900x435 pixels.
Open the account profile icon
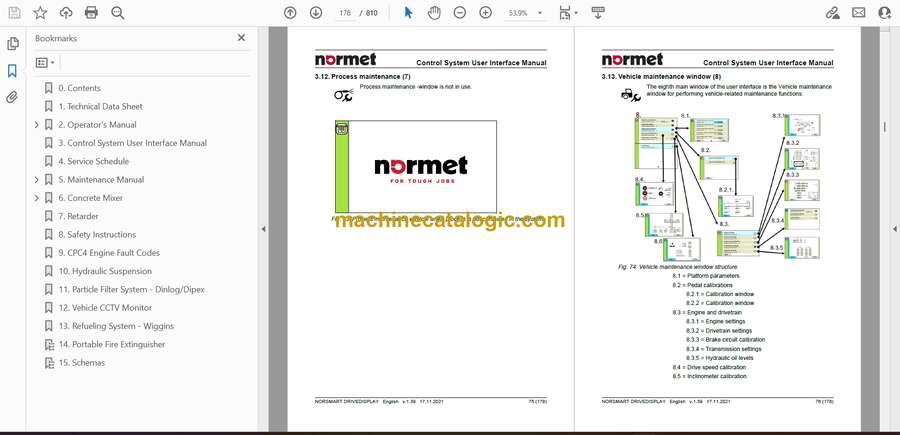(885, 13)
